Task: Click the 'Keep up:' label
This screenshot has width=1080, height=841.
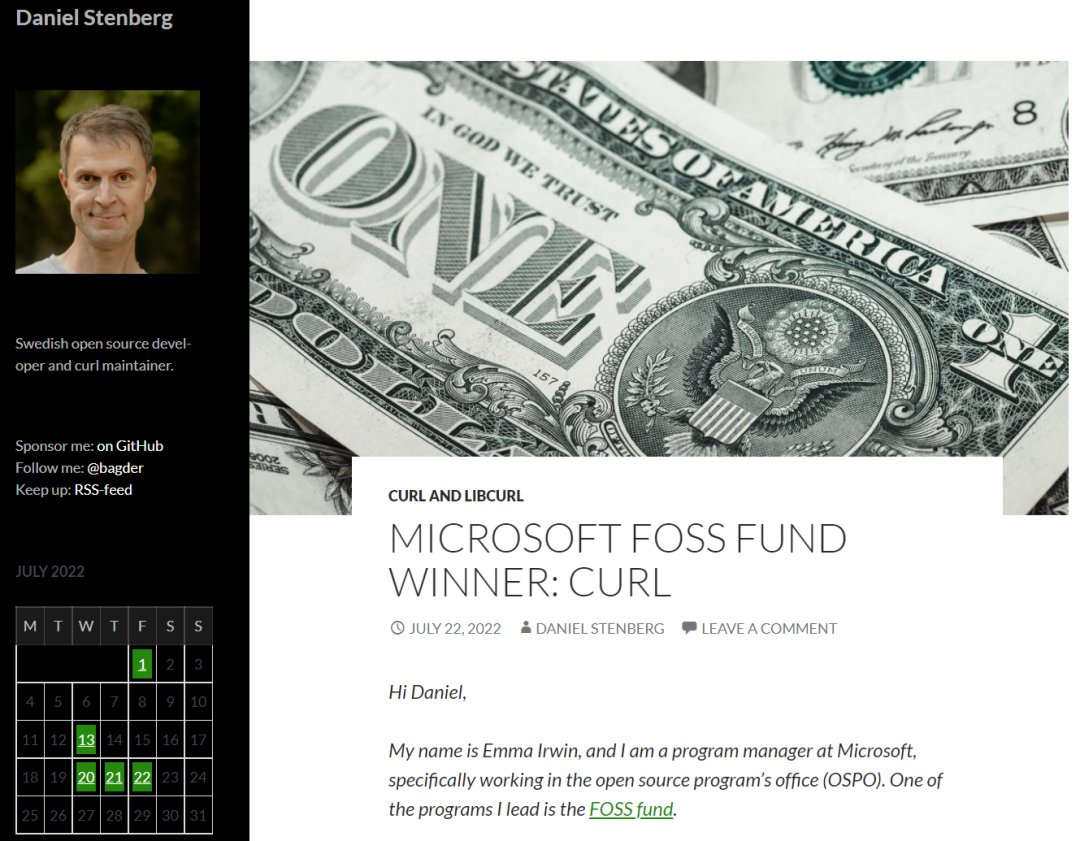Action: coord(43,490)
